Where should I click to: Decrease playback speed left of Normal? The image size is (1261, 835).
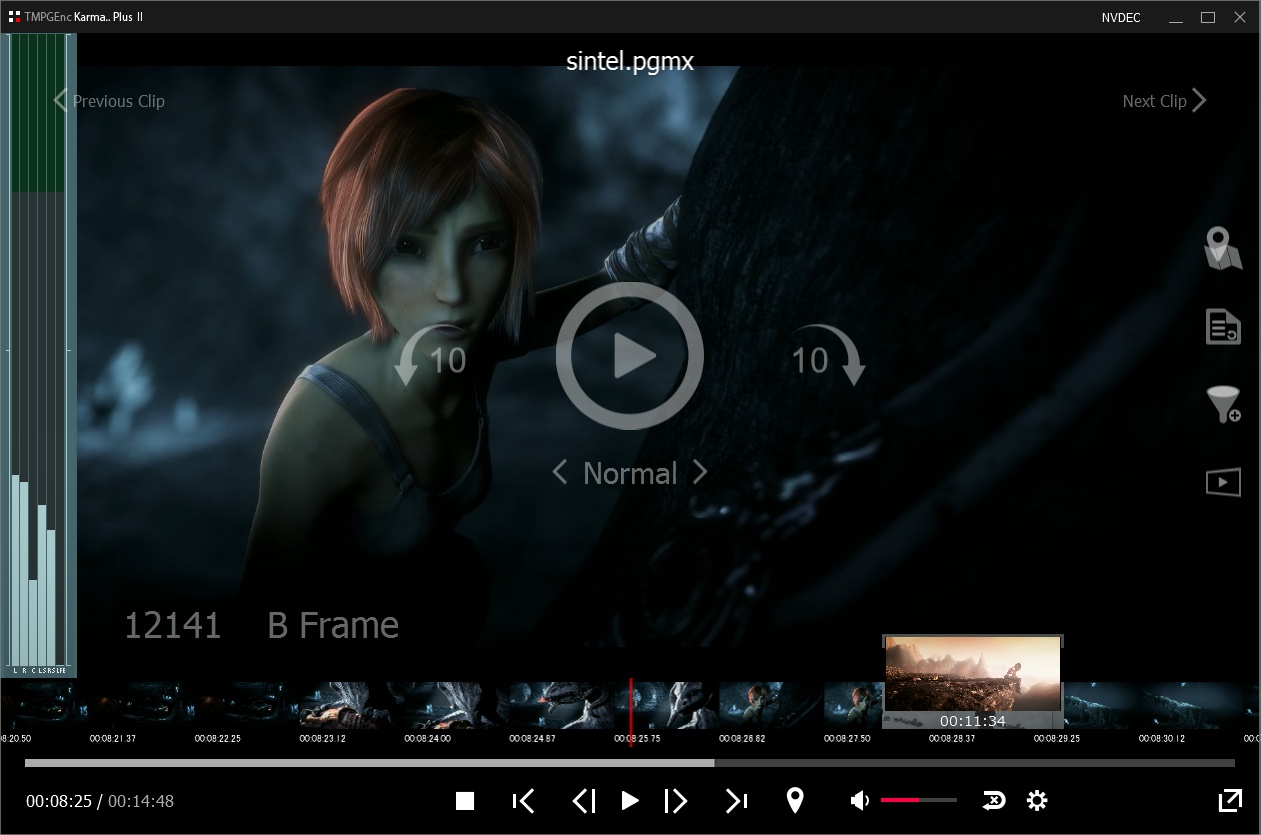[x=560, y=472]
